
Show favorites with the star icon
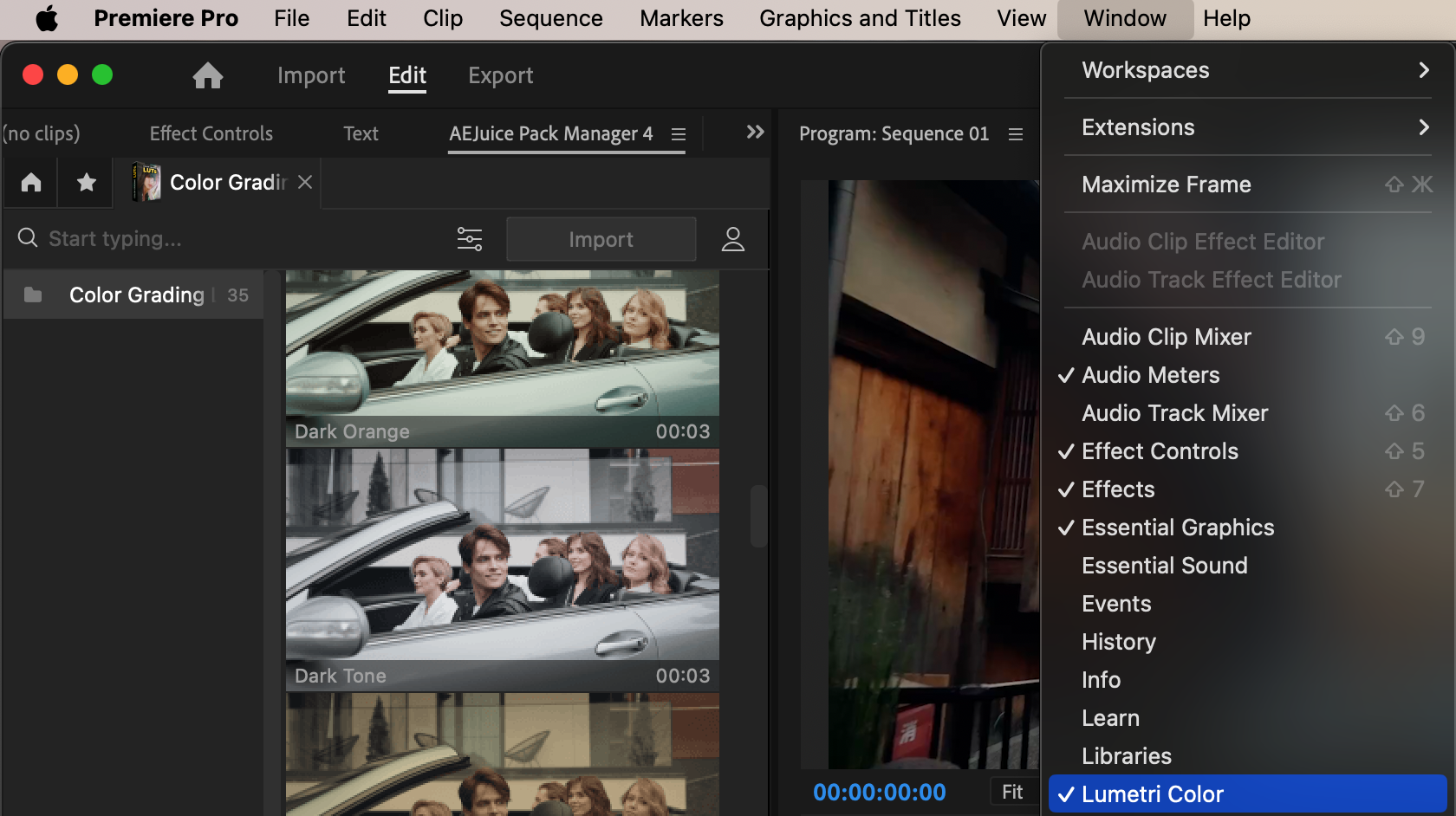pos(86,183)
